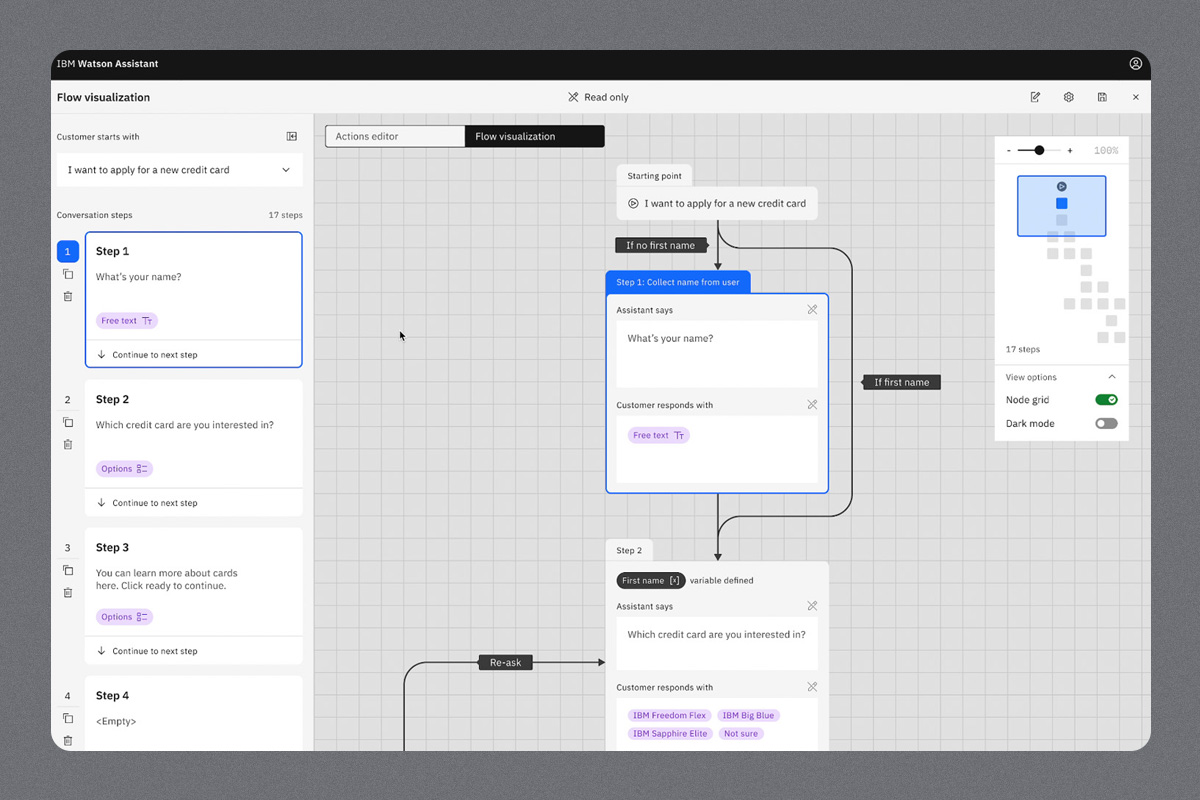The height and width of the screenshot is (800, 1200).
Task: Delete Step 1 with trash icon
Action: (x=68, y=296)
